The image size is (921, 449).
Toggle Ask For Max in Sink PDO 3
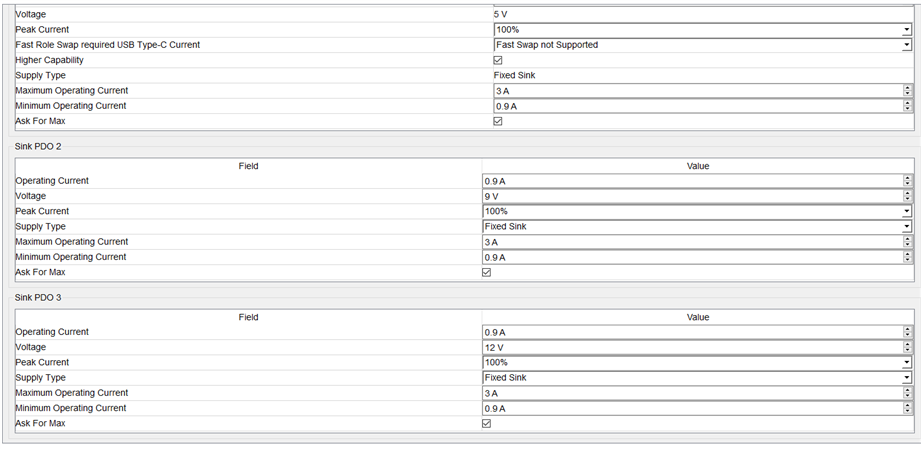click(x=487, y=423)
